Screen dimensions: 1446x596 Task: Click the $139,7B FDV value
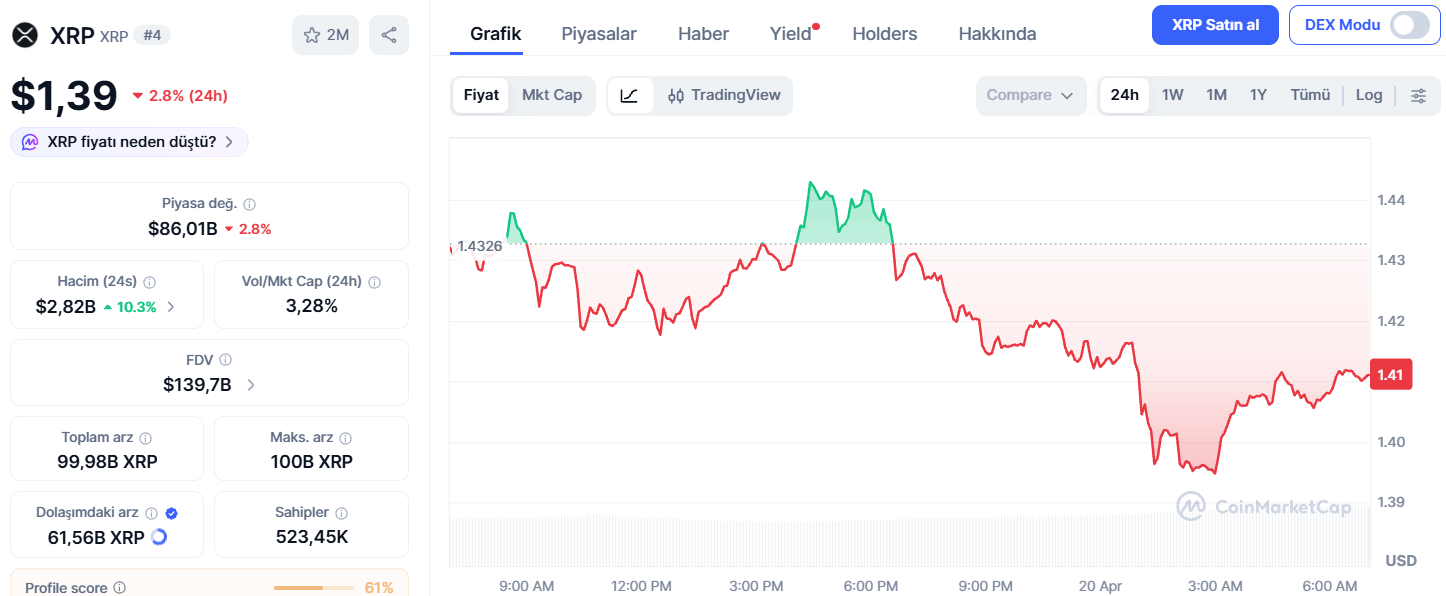pyautogui.click(x=197, y=385)
